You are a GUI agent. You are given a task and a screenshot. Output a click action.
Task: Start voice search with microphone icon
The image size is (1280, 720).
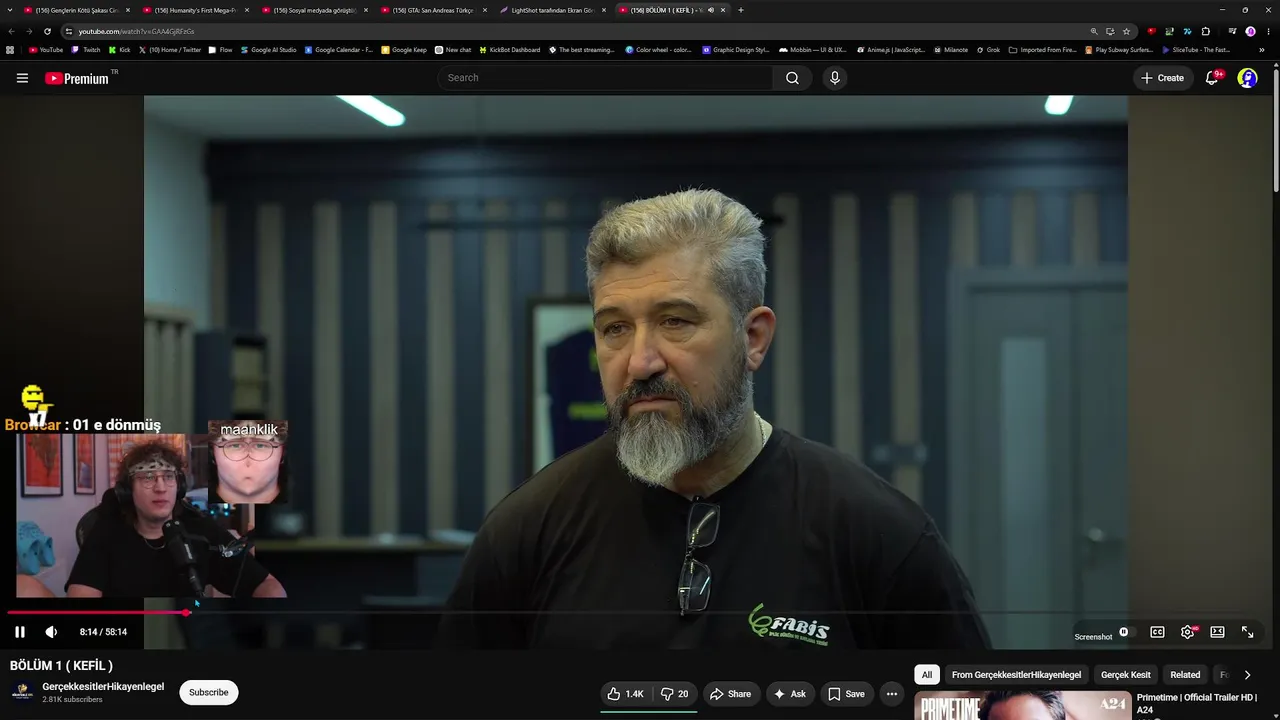click(835, 78)
